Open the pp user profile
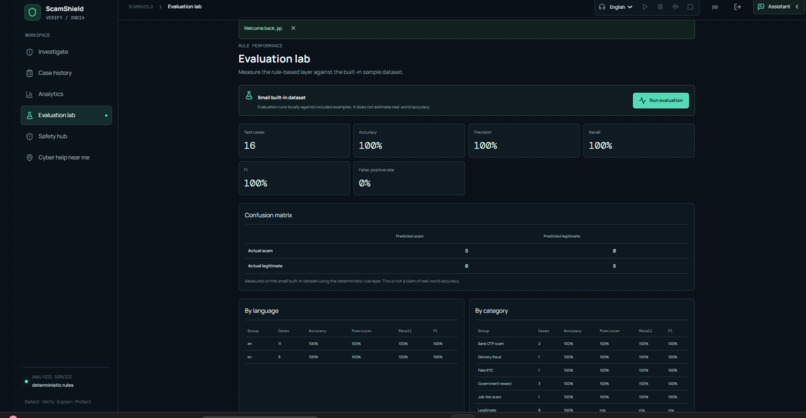The width and height of the screenshot is (806, 418). [715, 7]
